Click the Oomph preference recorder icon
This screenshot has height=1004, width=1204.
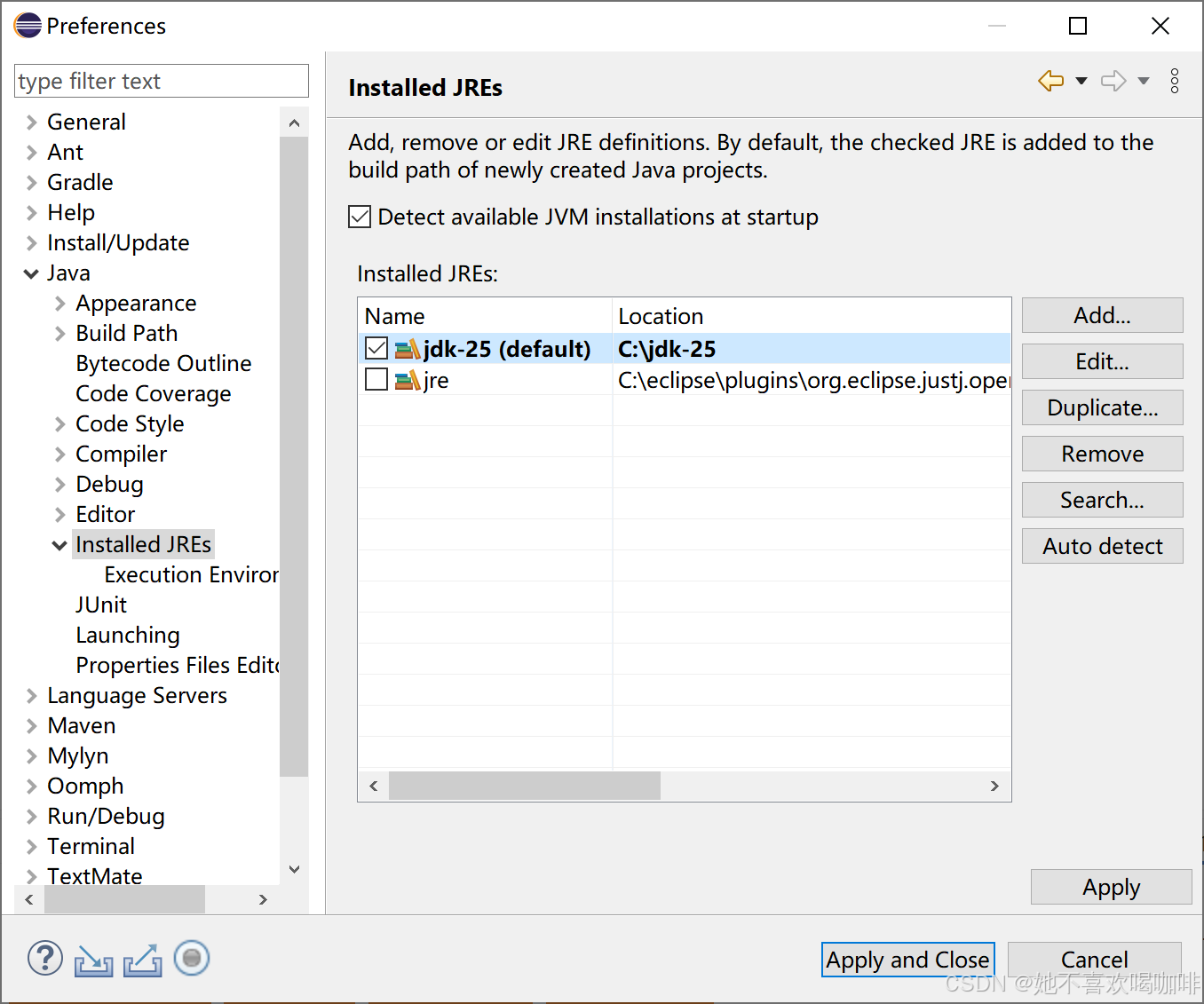[192, 959]
